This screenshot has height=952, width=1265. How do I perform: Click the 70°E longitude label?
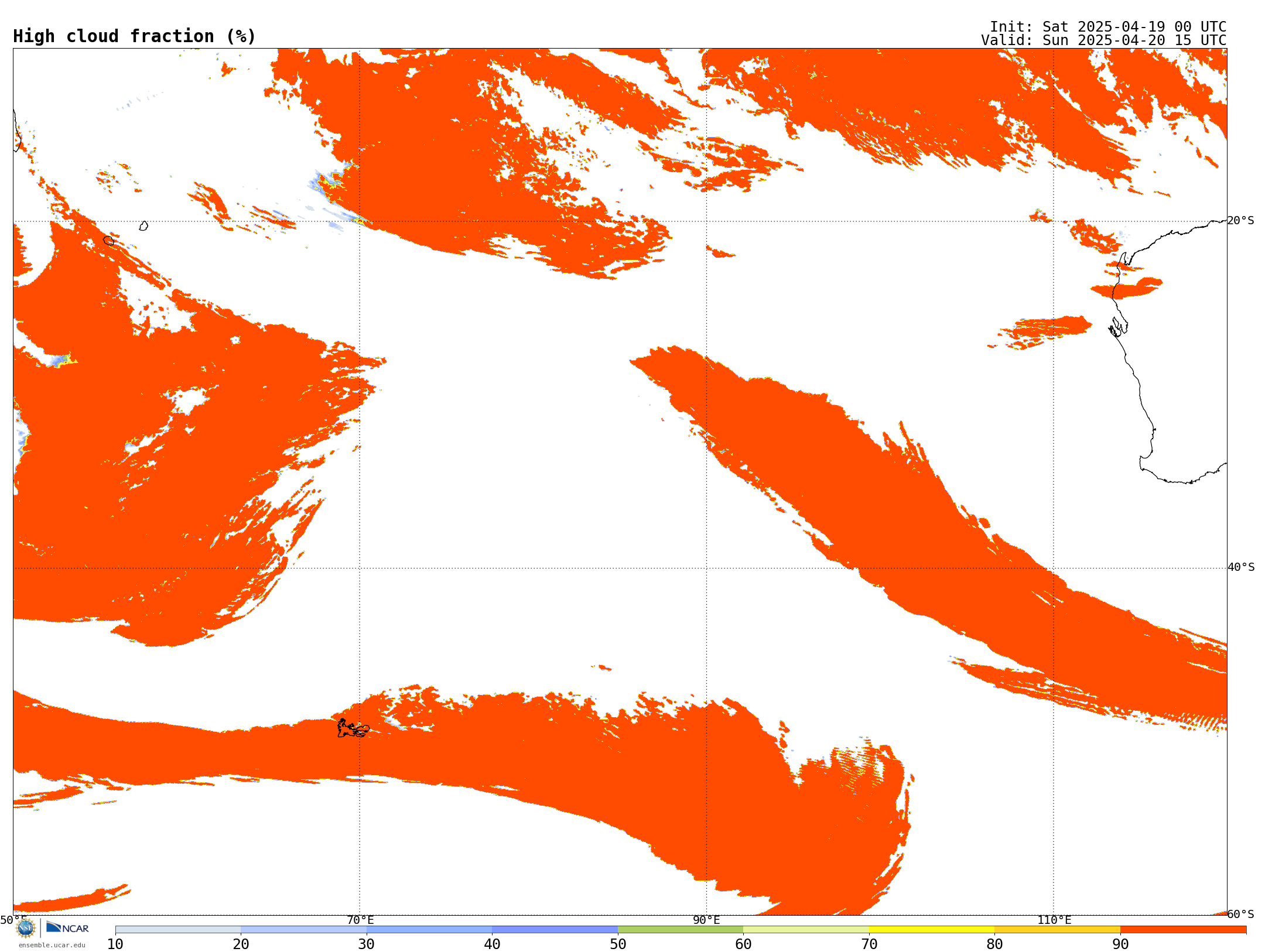pyautogui.click(x=360, y=920)
